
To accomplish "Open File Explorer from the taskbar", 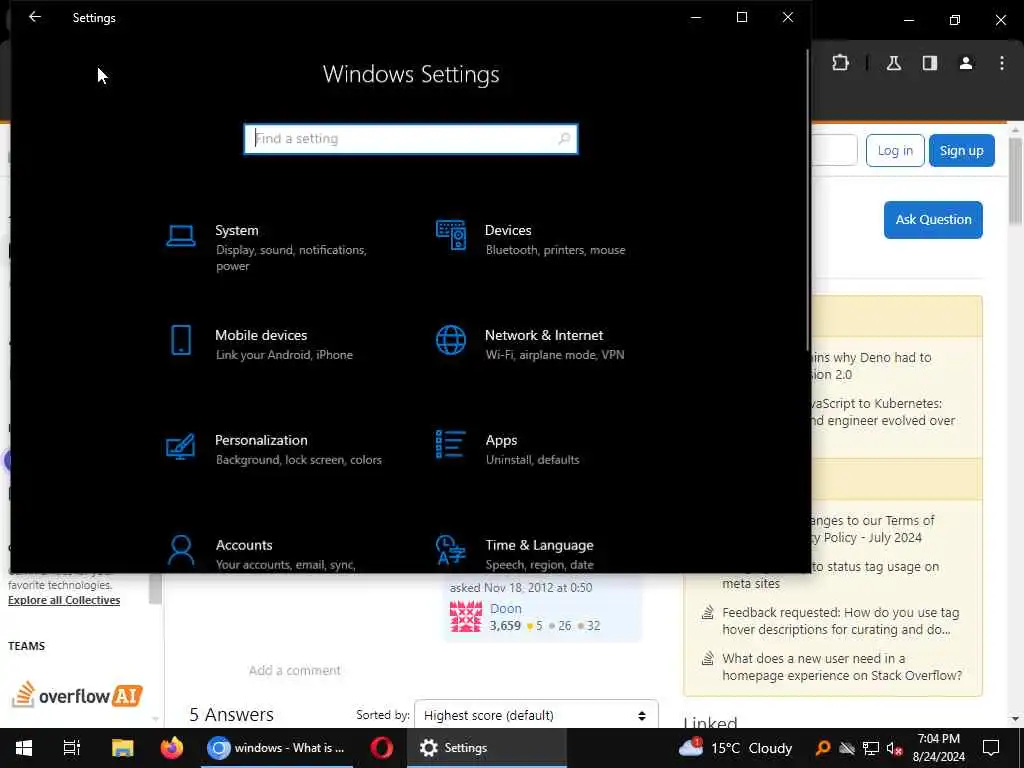I will point(122,748).
